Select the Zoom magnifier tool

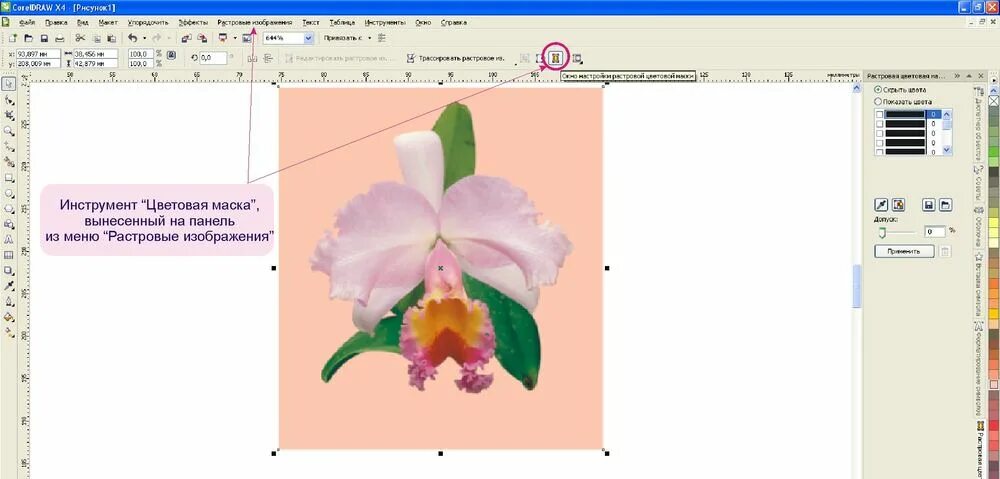[9, 131]
